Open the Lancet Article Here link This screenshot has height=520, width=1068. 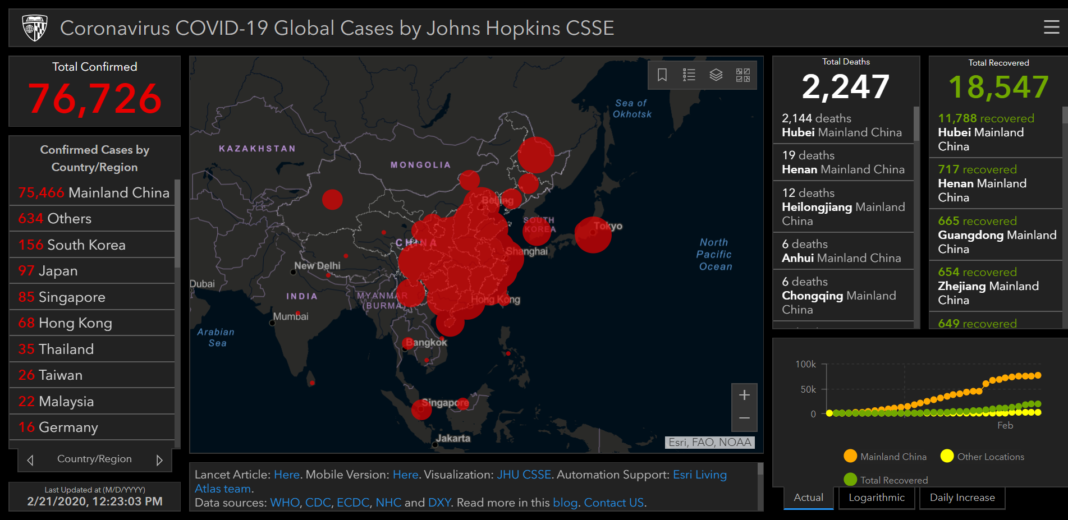click(286, 474)
